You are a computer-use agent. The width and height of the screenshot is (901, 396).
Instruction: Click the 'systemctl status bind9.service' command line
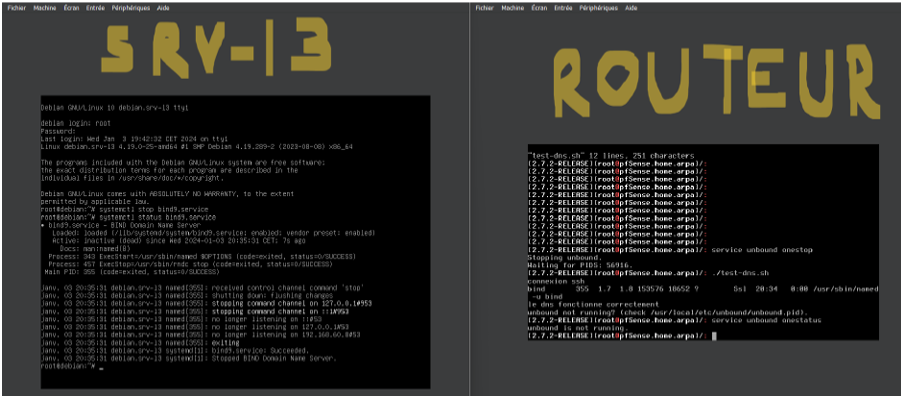(x=128, y=217)
